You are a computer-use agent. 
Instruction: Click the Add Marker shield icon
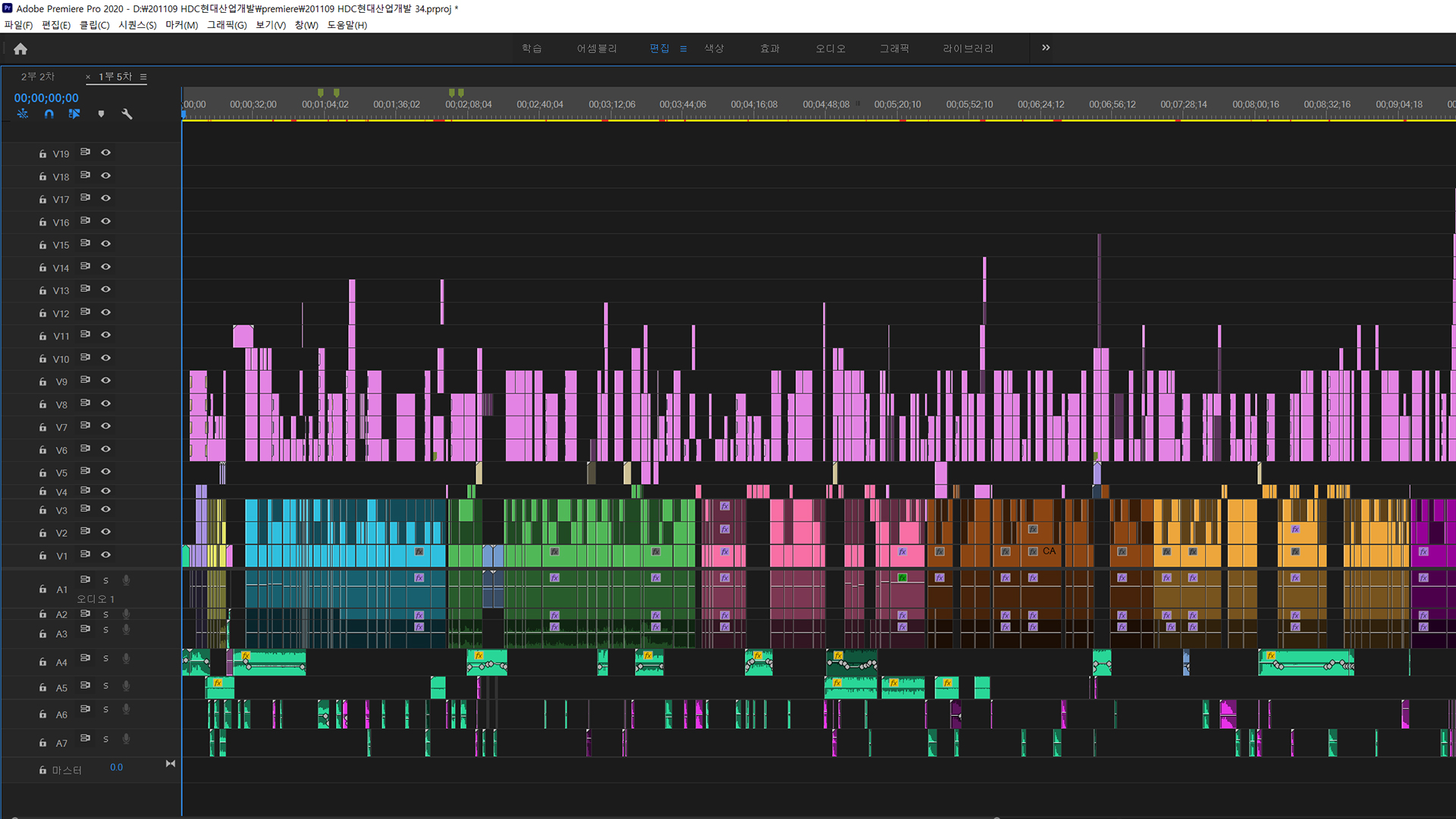coord(101,114)
